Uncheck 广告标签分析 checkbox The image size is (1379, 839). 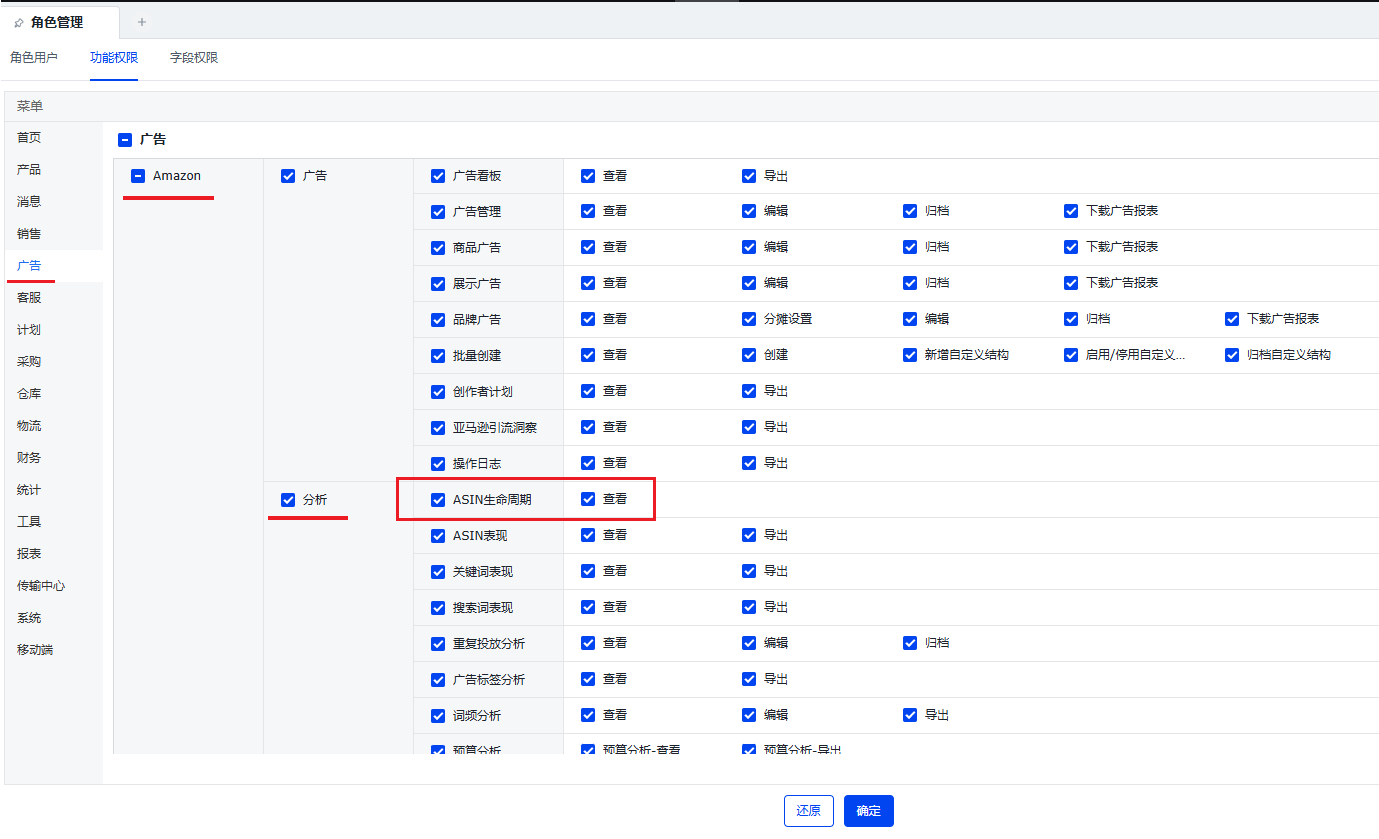[x=438, y=680]
